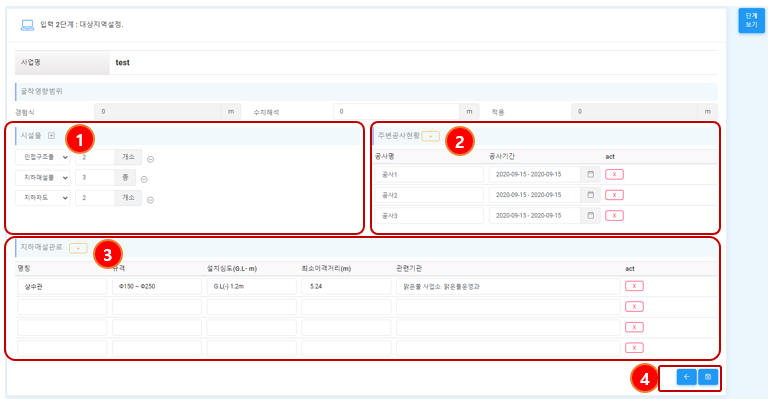The width and height of the screenshot is (777, 404).
Task: Open the 지하차도 facility type dropdown
Action: click(43, 198)
